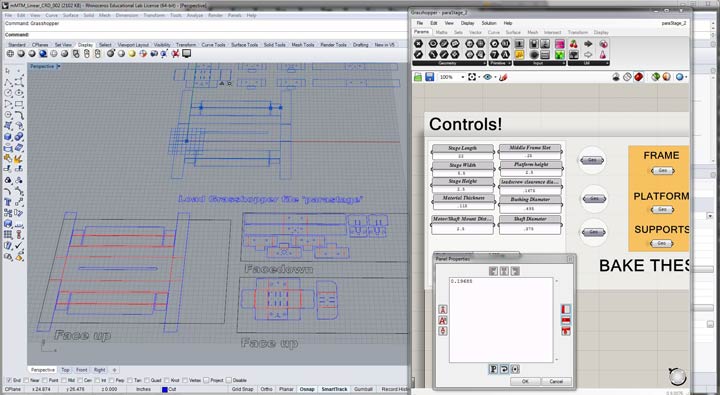The image size is (720, 395).
Task: Click the Stage Length slider in Controls
Action: point(462,152)
